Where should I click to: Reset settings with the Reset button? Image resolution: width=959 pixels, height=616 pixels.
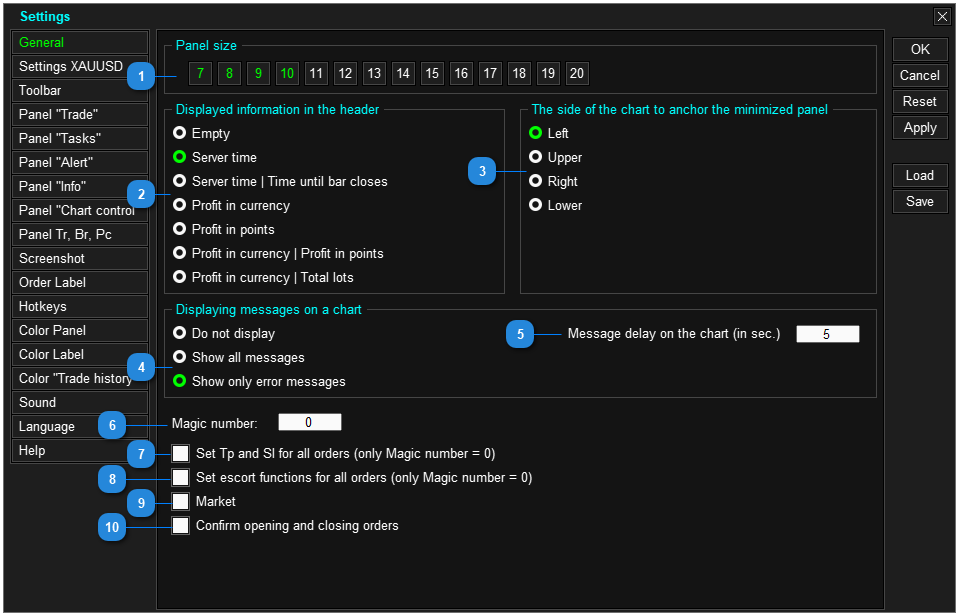pyautogui.click(x=920, y=102)
